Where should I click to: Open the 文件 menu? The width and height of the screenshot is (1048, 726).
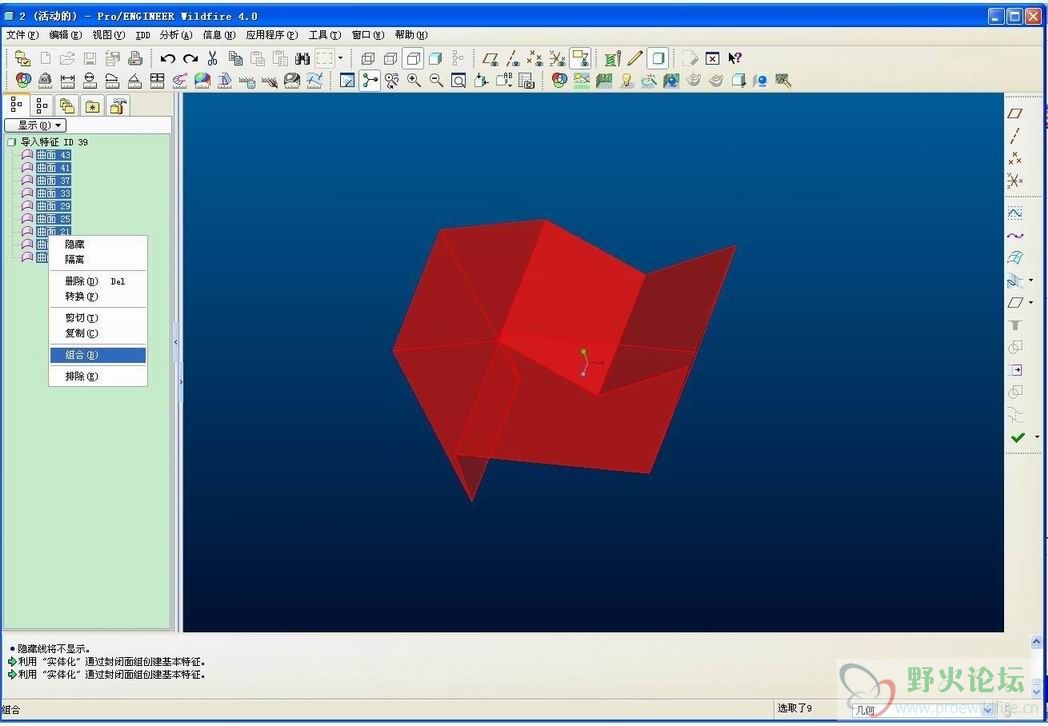pos(22,35)
